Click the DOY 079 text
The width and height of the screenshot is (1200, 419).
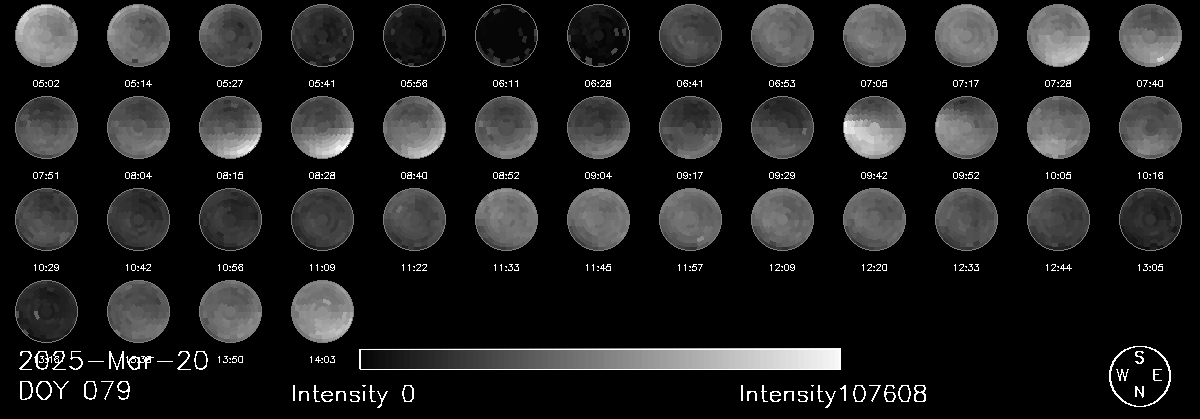click(x=75, y=391)
